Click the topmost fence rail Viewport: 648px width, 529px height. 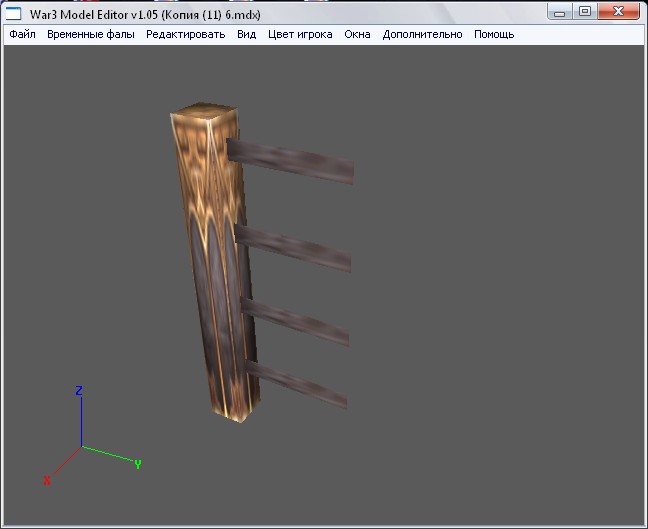[x=290, y=160]
